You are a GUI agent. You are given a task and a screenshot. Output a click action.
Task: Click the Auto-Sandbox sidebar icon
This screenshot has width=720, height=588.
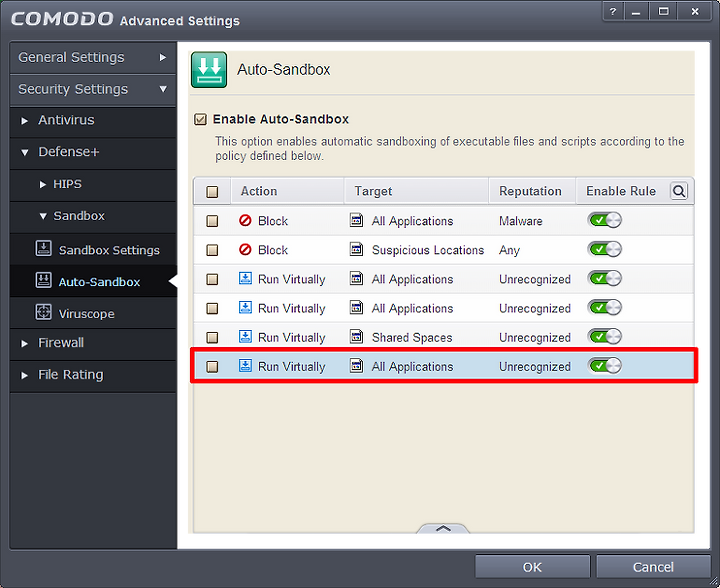click(44, 280)
